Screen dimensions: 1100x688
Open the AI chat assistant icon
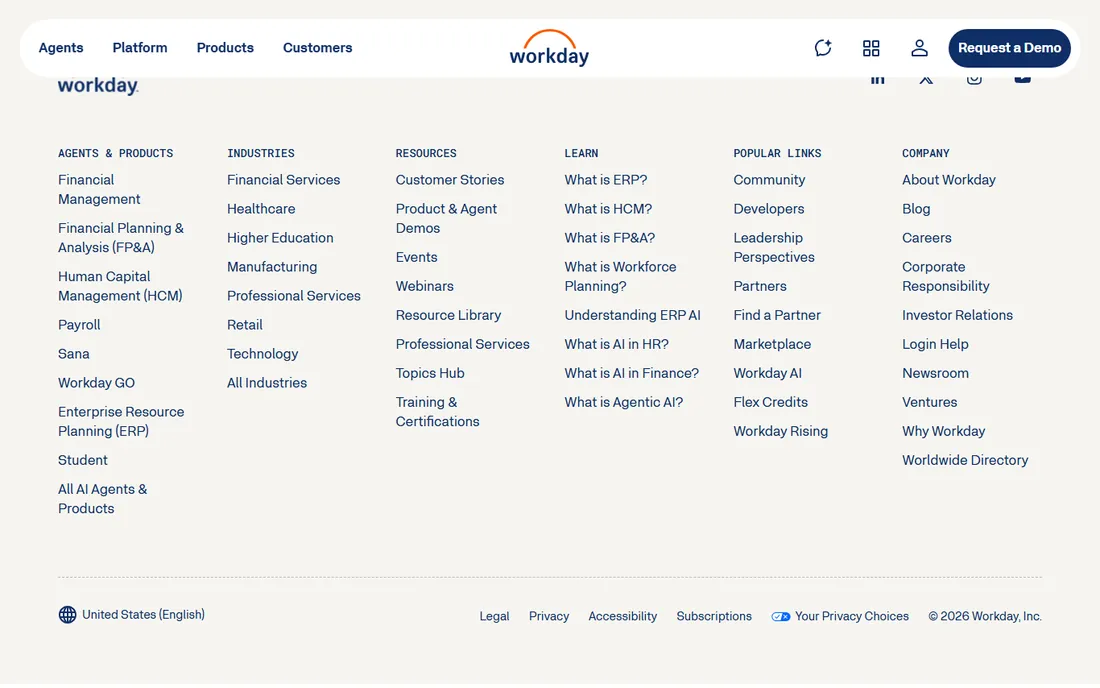click(x=823, y=48)
